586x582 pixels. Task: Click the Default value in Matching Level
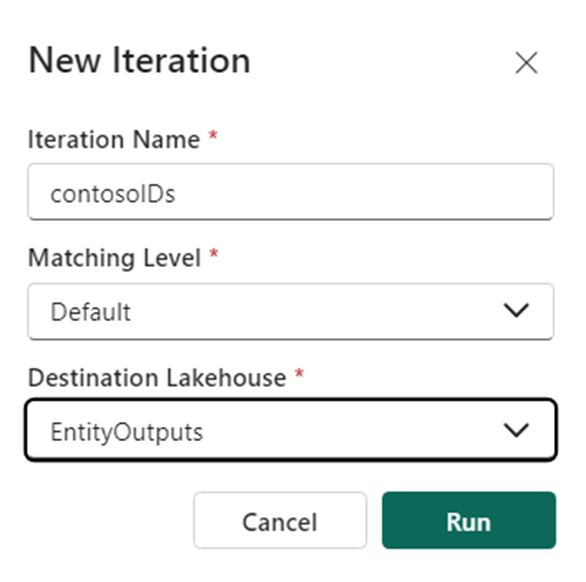[x=91, y=312]
